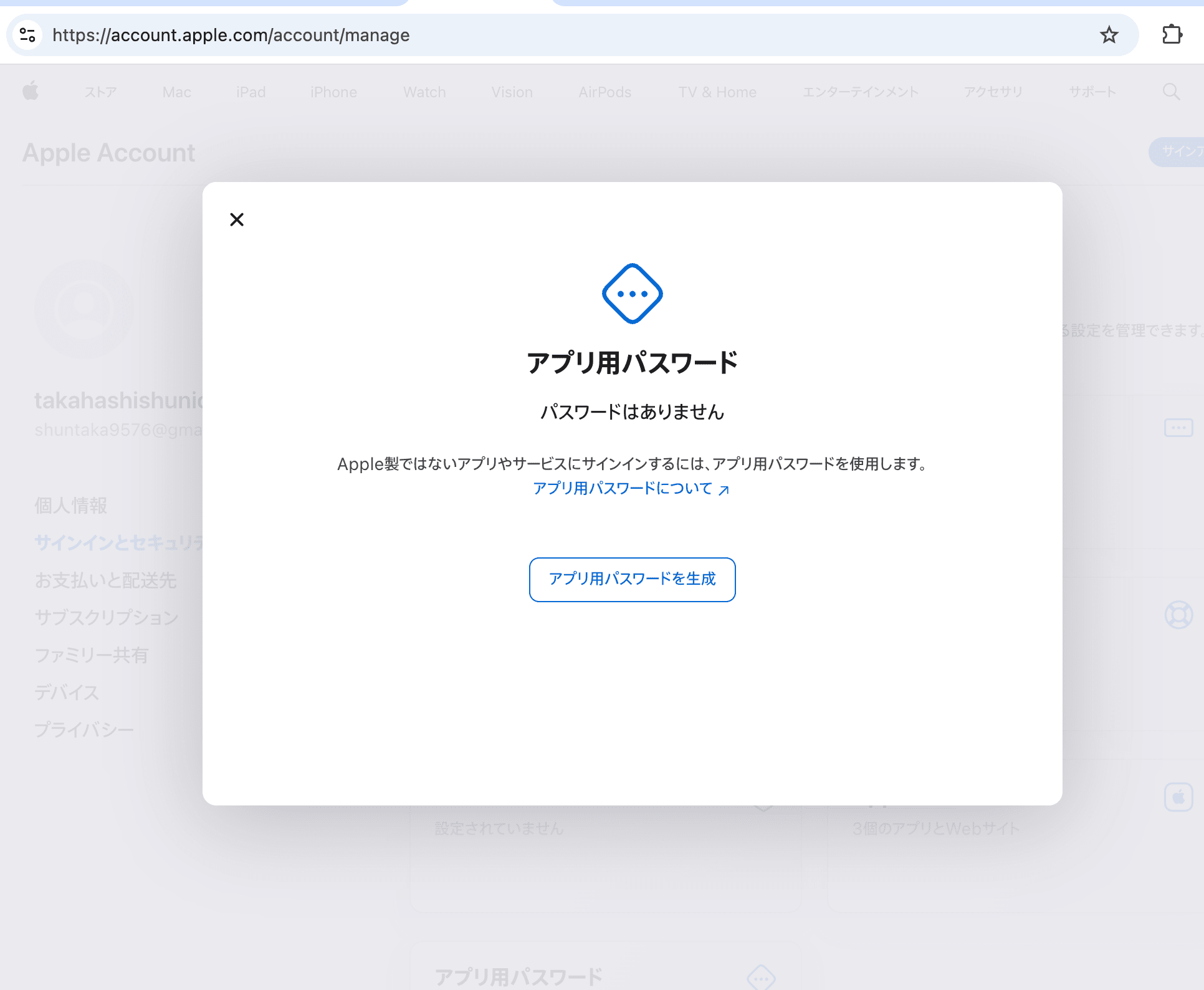Open サポート navigation item

pos(1092,92)
